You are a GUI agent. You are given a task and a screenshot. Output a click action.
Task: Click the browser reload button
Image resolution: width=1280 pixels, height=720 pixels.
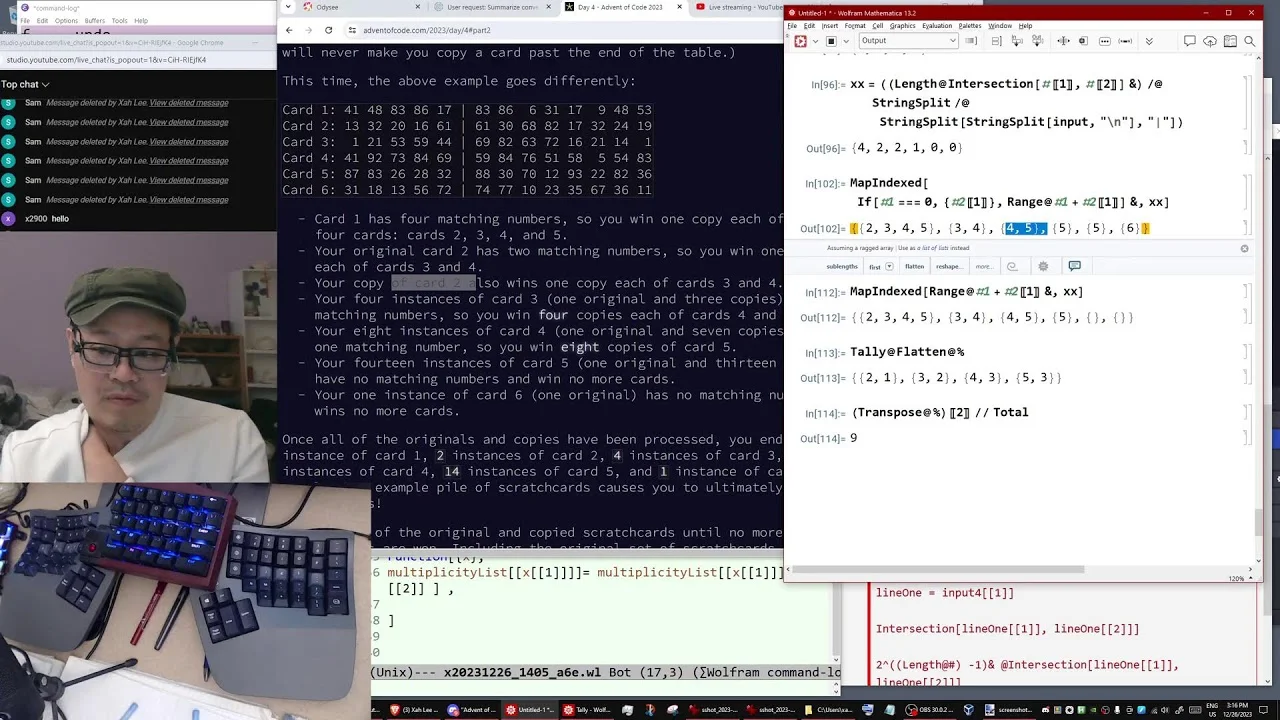pyautogui.click(x=328, y=30)
